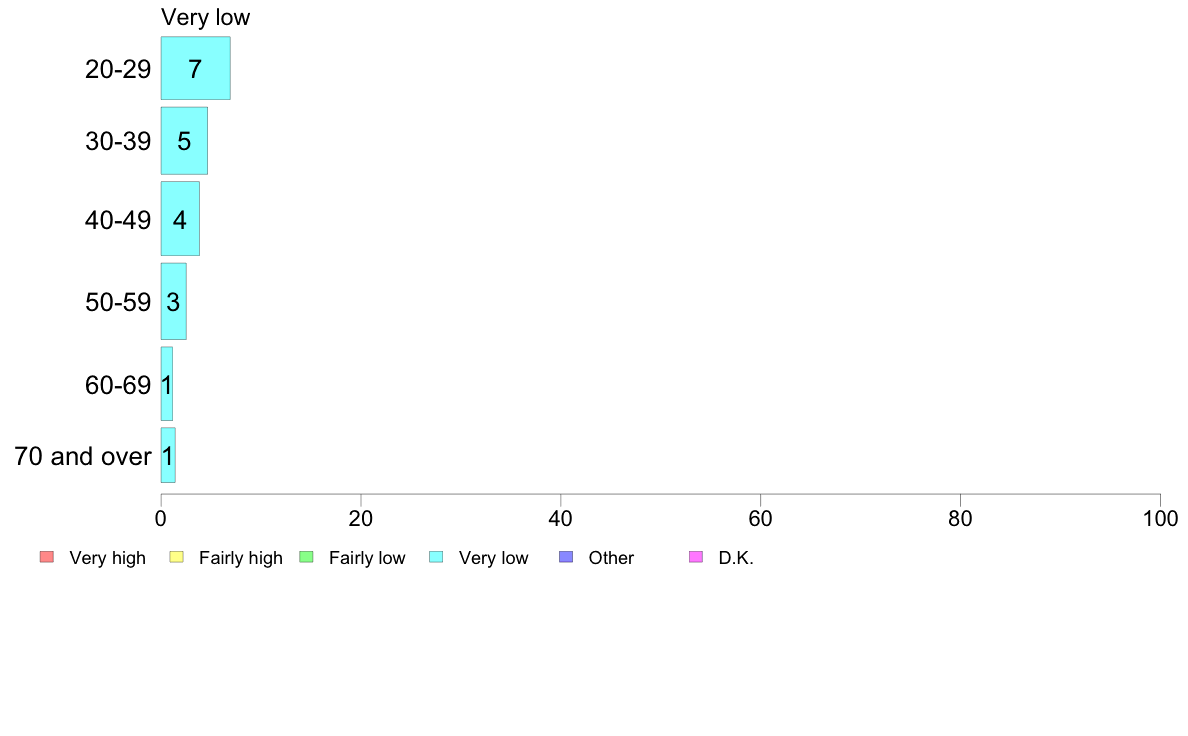The image size is (1188, 736).
Task: Click the 40 tick on x-axis
Action: click(x=561, y=518)
